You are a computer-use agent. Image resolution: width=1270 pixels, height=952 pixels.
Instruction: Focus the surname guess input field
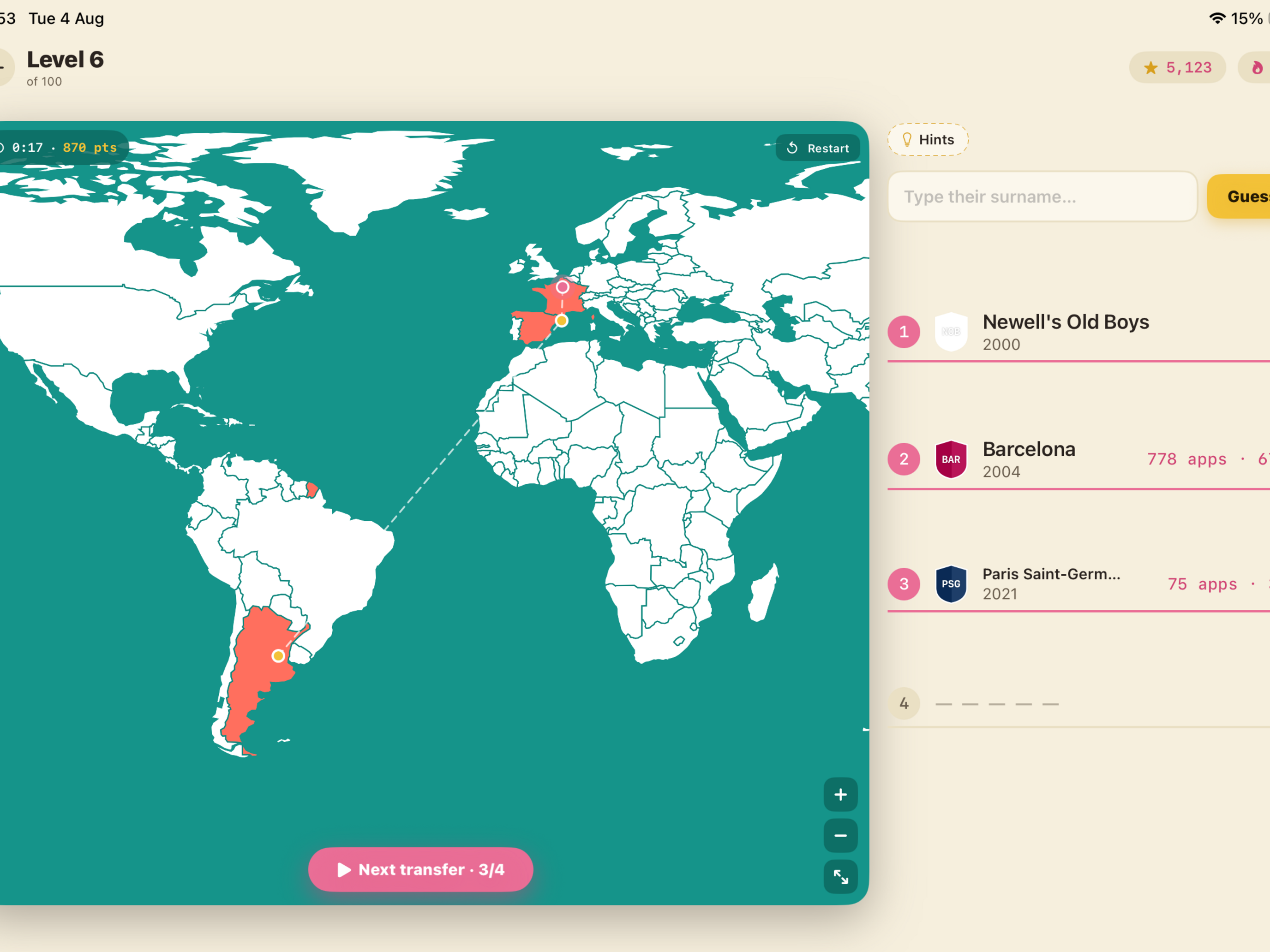tap(1042, 196)
